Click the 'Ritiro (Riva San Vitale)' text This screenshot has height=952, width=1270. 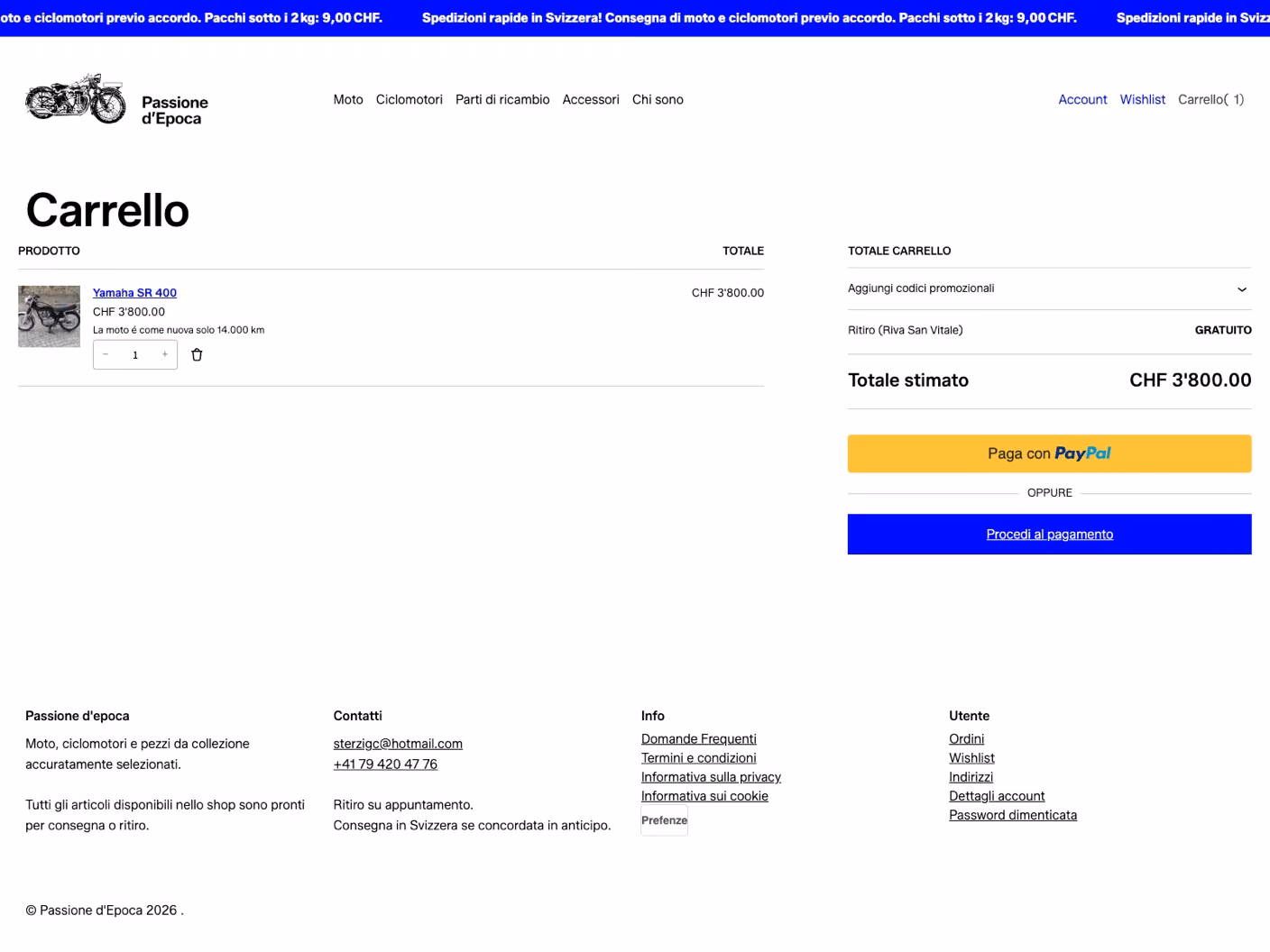click(906, 330)
